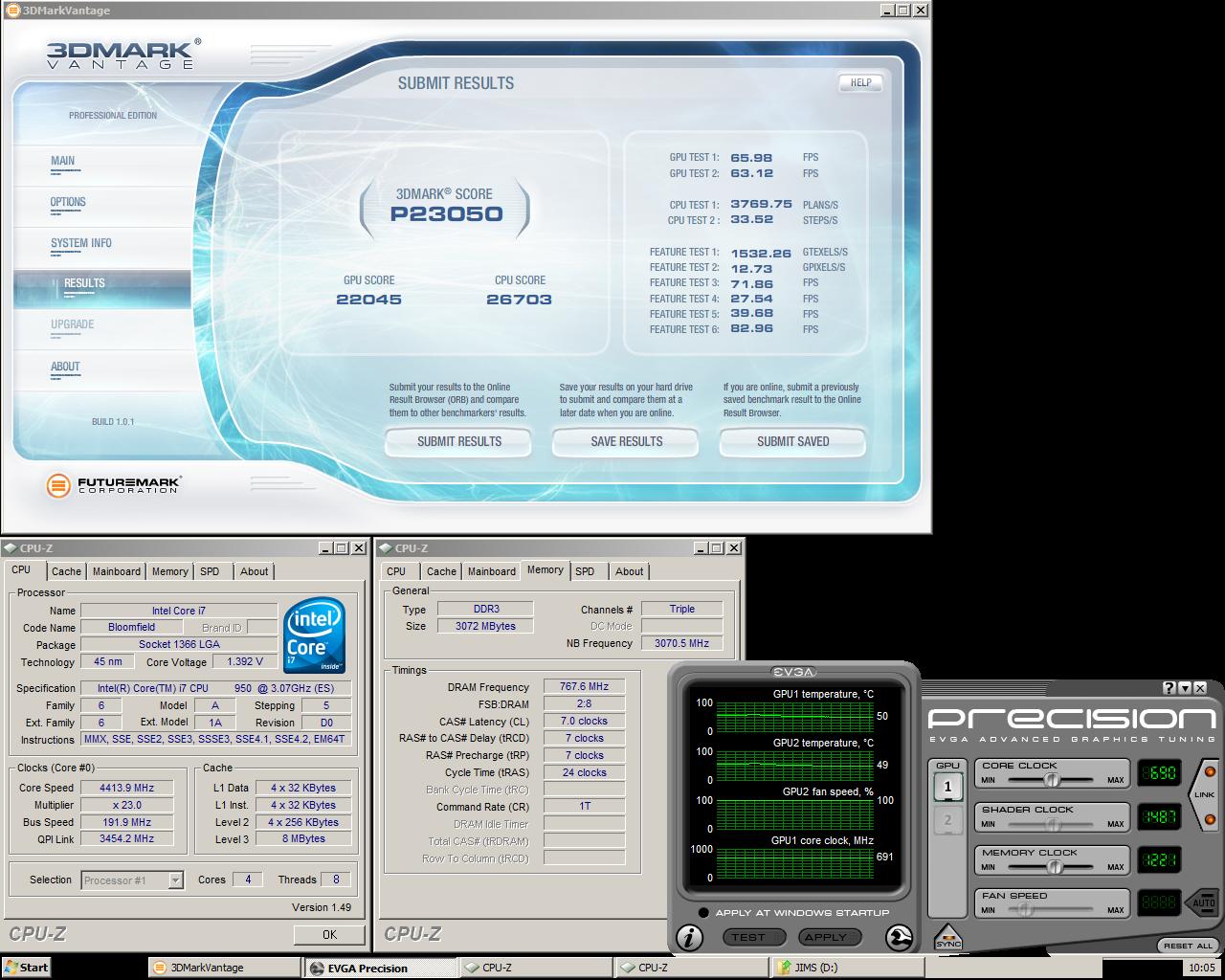Click the Shader Clock slider handle
Image resolution: width=1225 pixels, height=980 pixels.
point(1052,824)
